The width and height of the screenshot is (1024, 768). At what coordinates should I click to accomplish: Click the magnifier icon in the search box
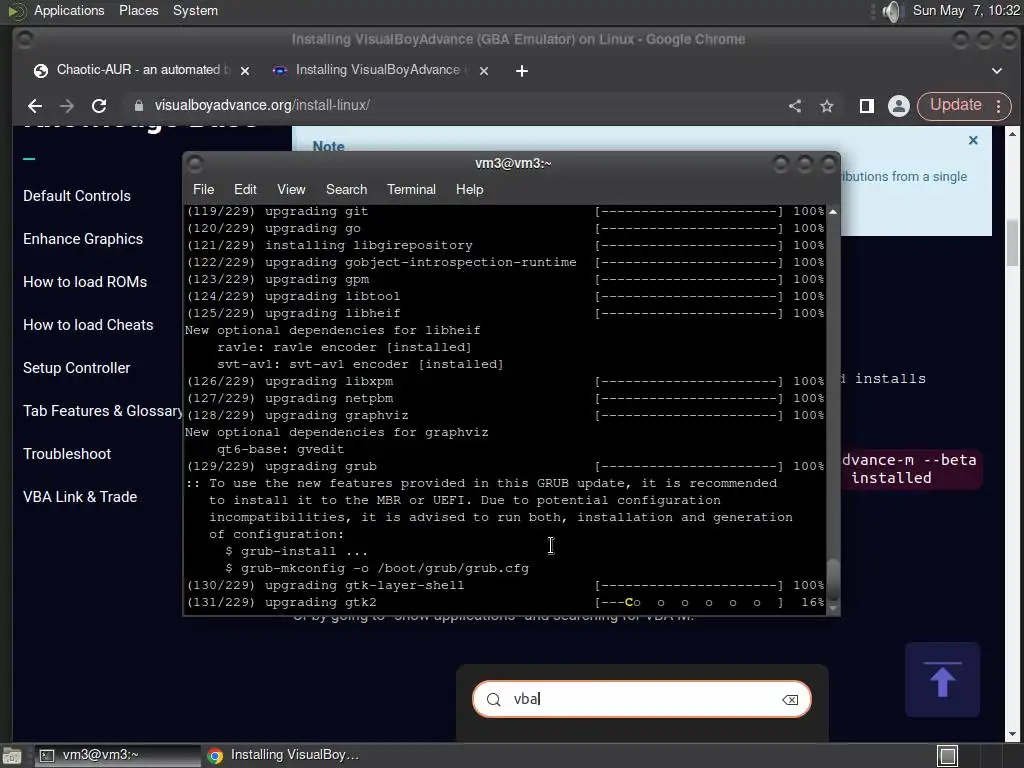pyautogui.click(x=494, y=700)
